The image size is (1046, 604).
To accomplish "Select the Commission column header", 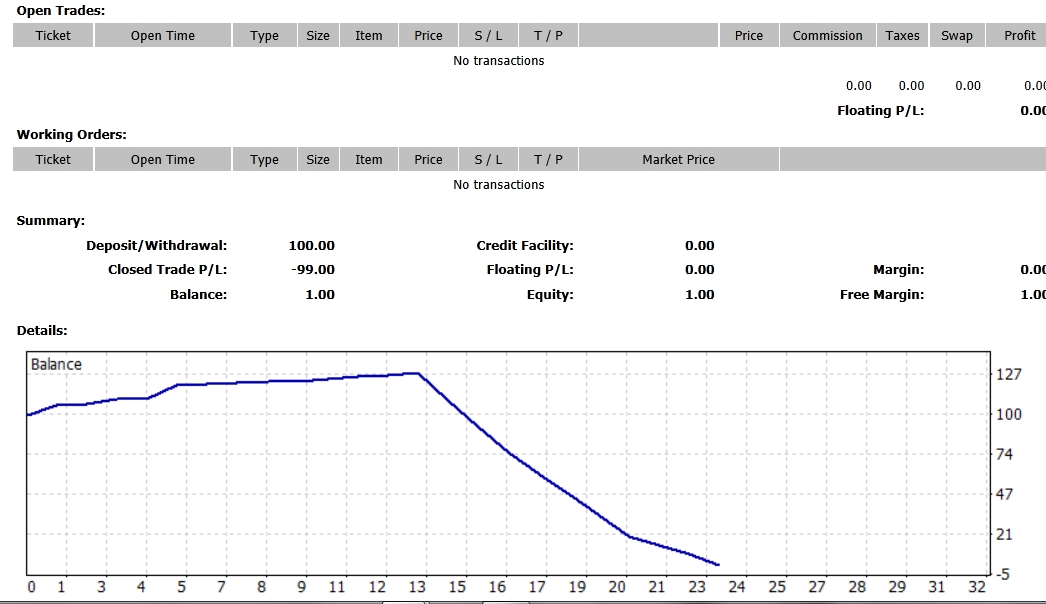I will click(827, 35).
